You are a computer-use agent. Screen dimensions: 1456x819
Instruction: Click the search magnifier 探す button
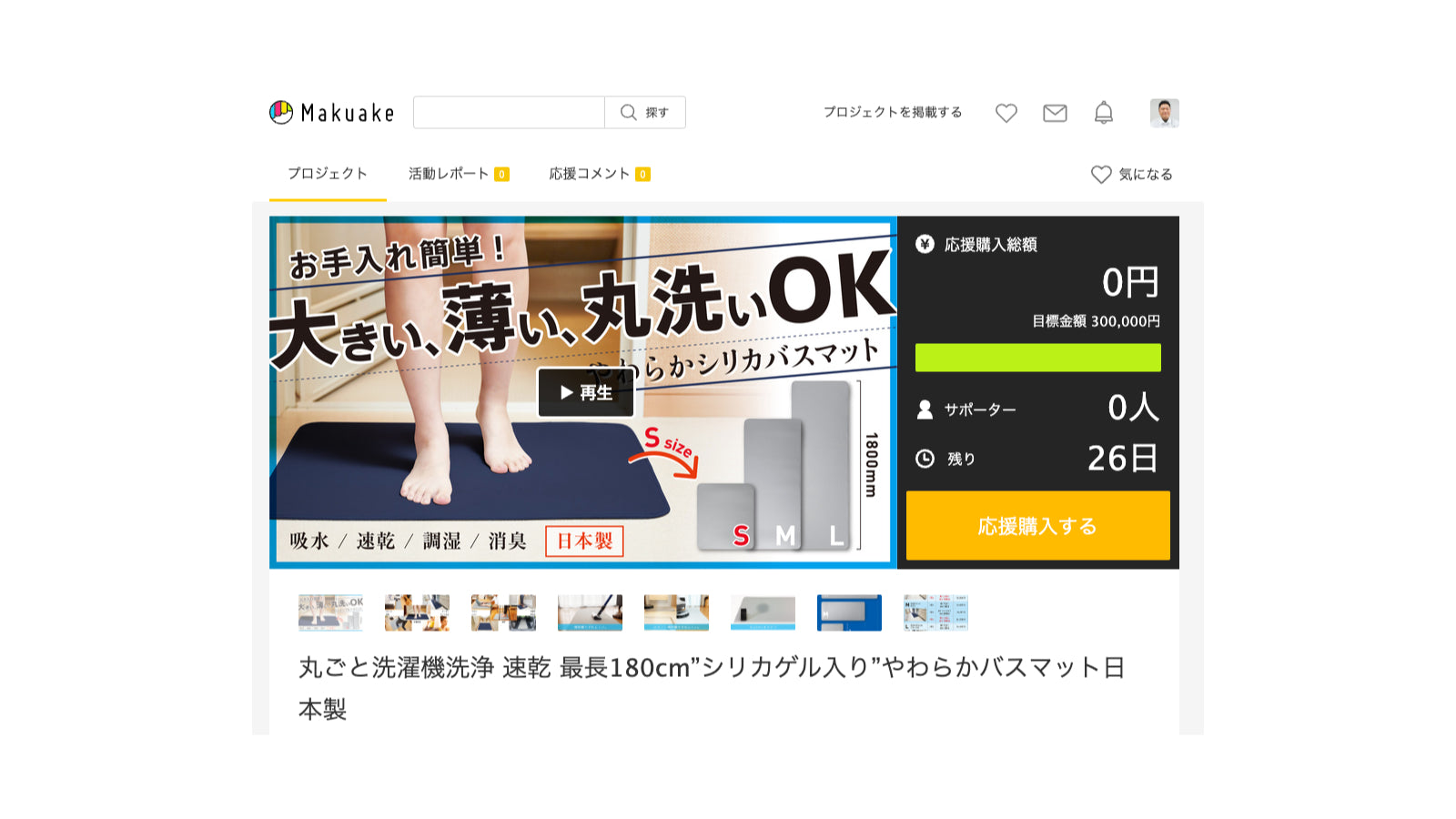click(645, 113)
